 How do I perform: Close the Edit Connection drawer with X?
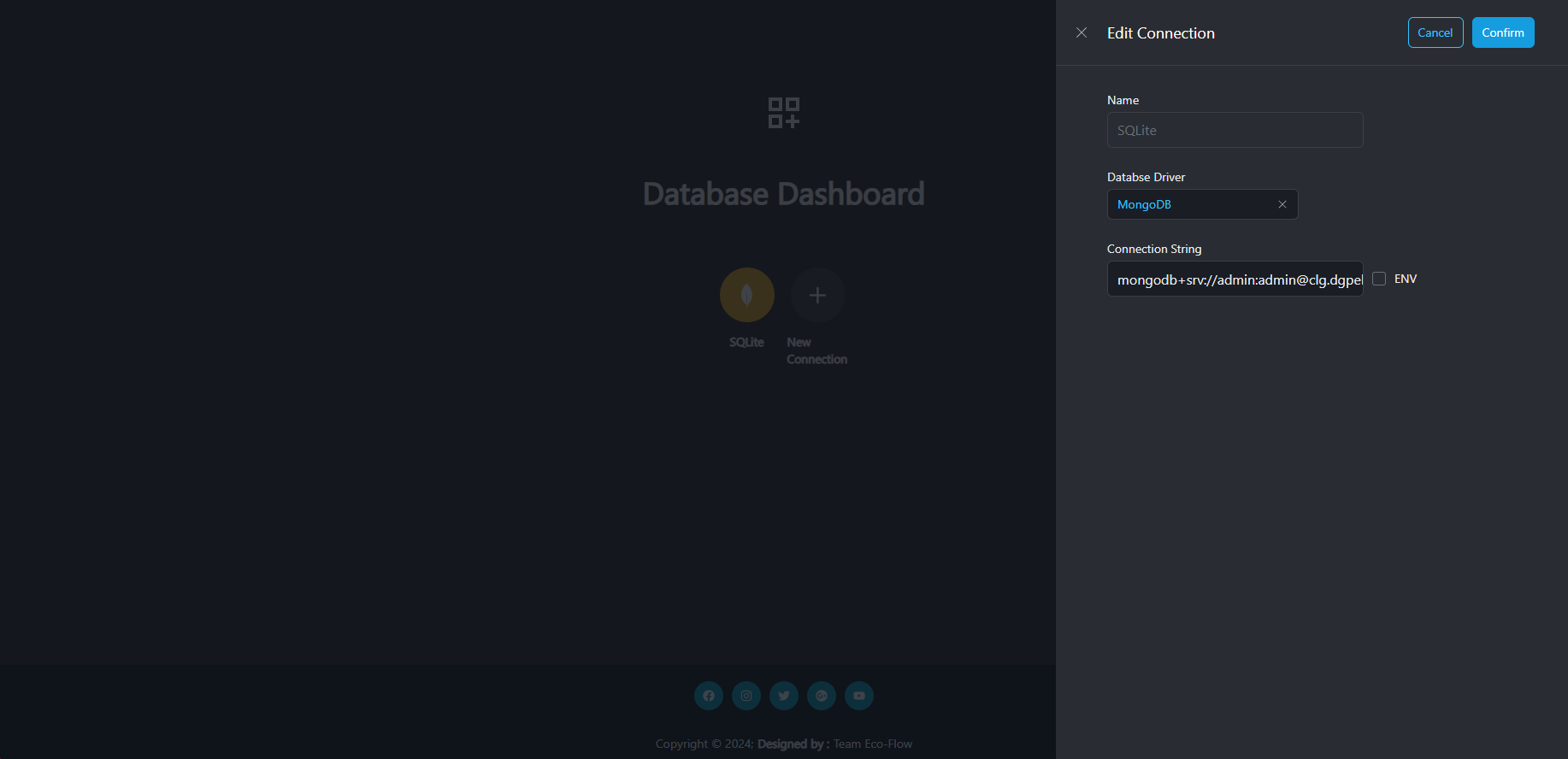click(x=1082, y=32)
